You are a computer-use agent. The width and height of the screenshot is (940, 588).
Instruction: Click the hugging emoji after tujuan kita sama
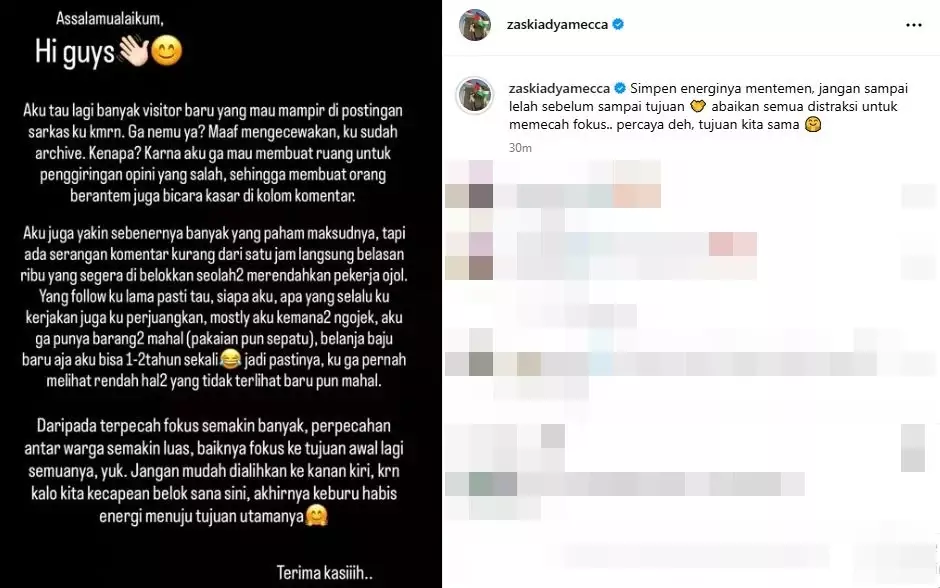(x=812, y=125)
